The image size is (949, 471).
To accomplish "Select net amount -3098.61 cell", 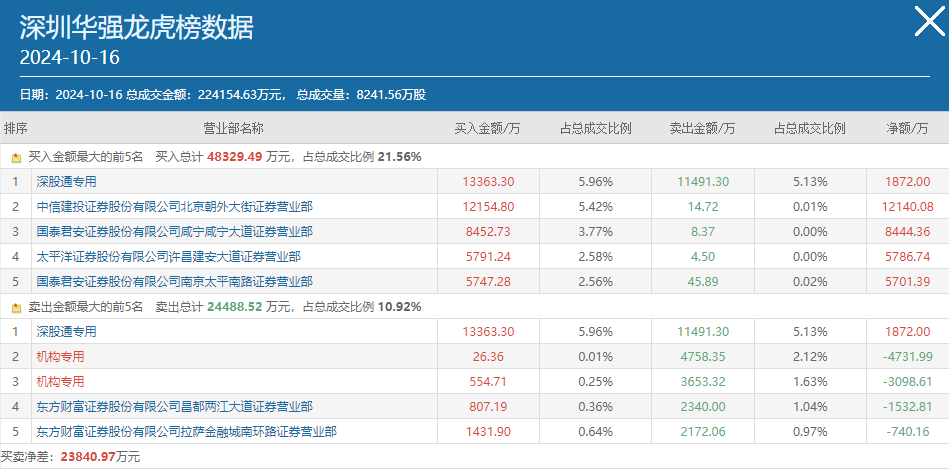I will (x=907, y=382).
